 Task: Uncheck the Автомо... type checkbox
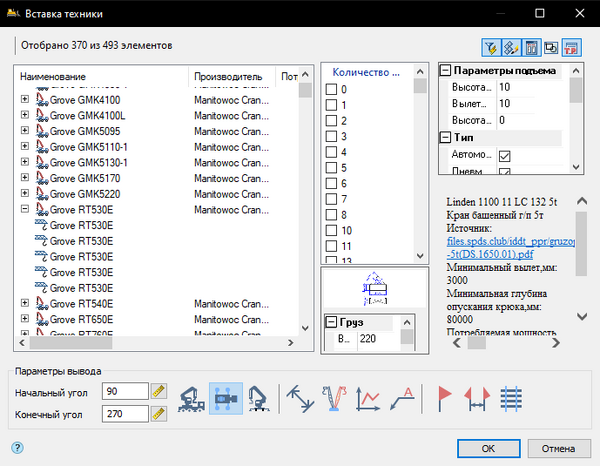coord(504,156)
